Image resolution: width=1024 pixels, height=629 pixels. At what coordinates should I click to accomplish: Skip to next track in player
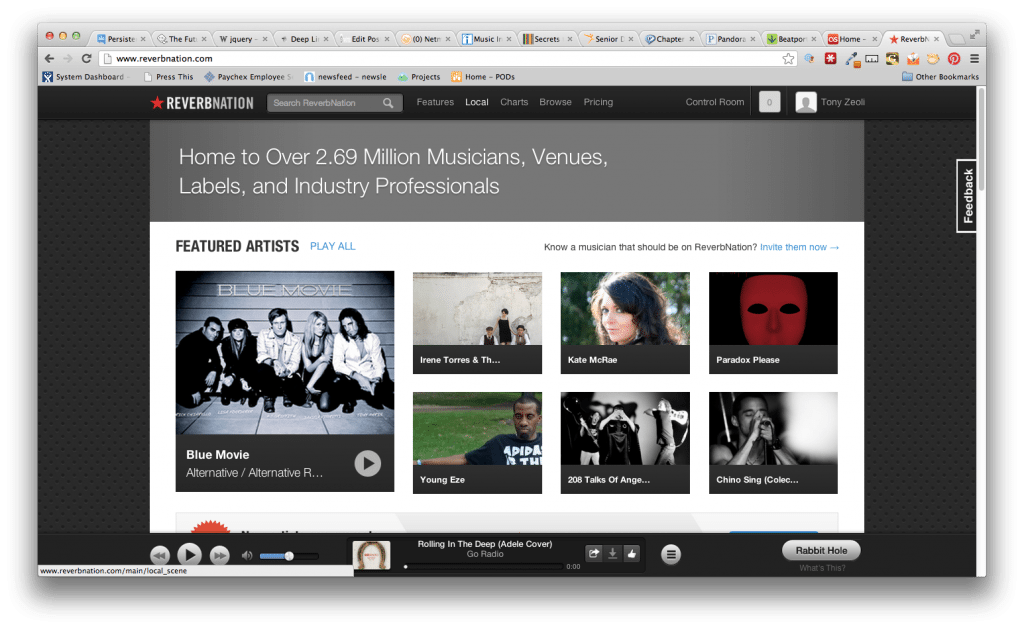[219, 555]
